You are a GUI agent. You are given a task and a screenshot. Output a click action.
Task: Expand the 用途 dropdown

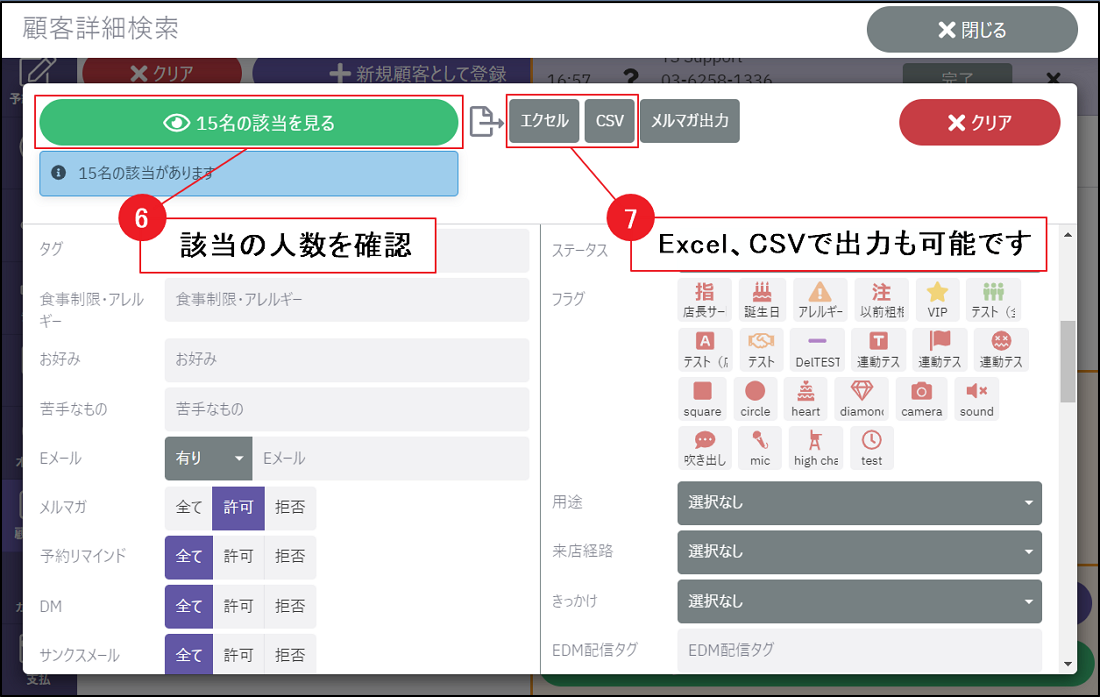click(x=859, y=503)
